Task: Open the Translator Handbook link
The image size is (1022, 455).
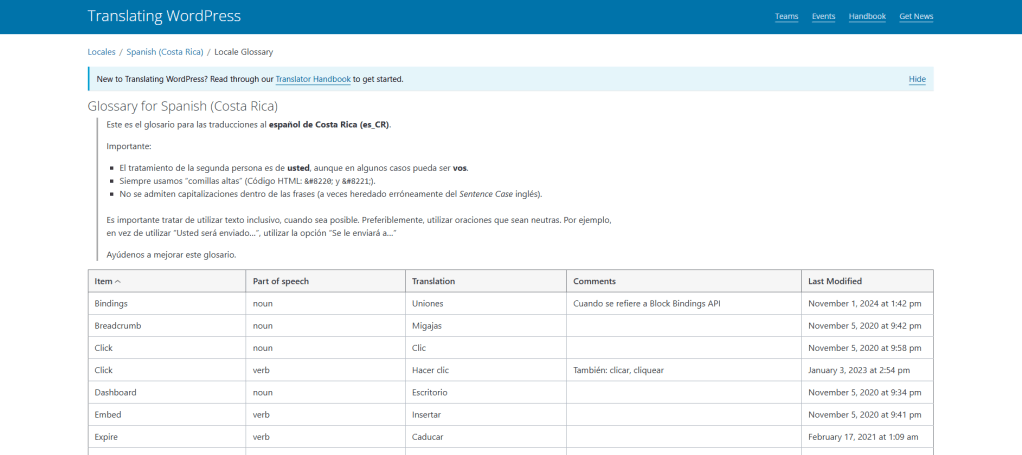Action: 313,79
